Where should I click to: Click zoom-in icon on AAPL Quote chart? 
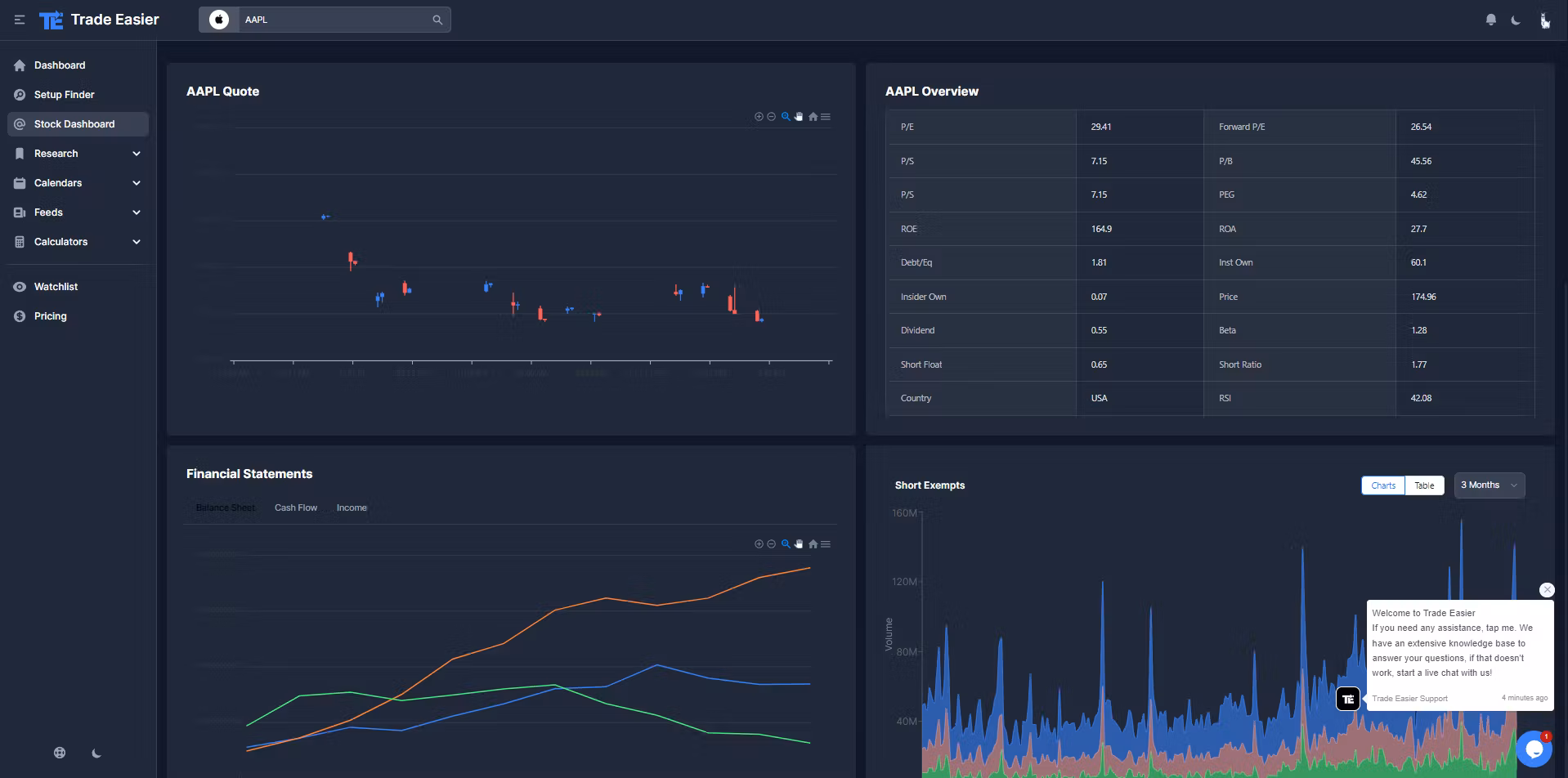coord(759,117)
